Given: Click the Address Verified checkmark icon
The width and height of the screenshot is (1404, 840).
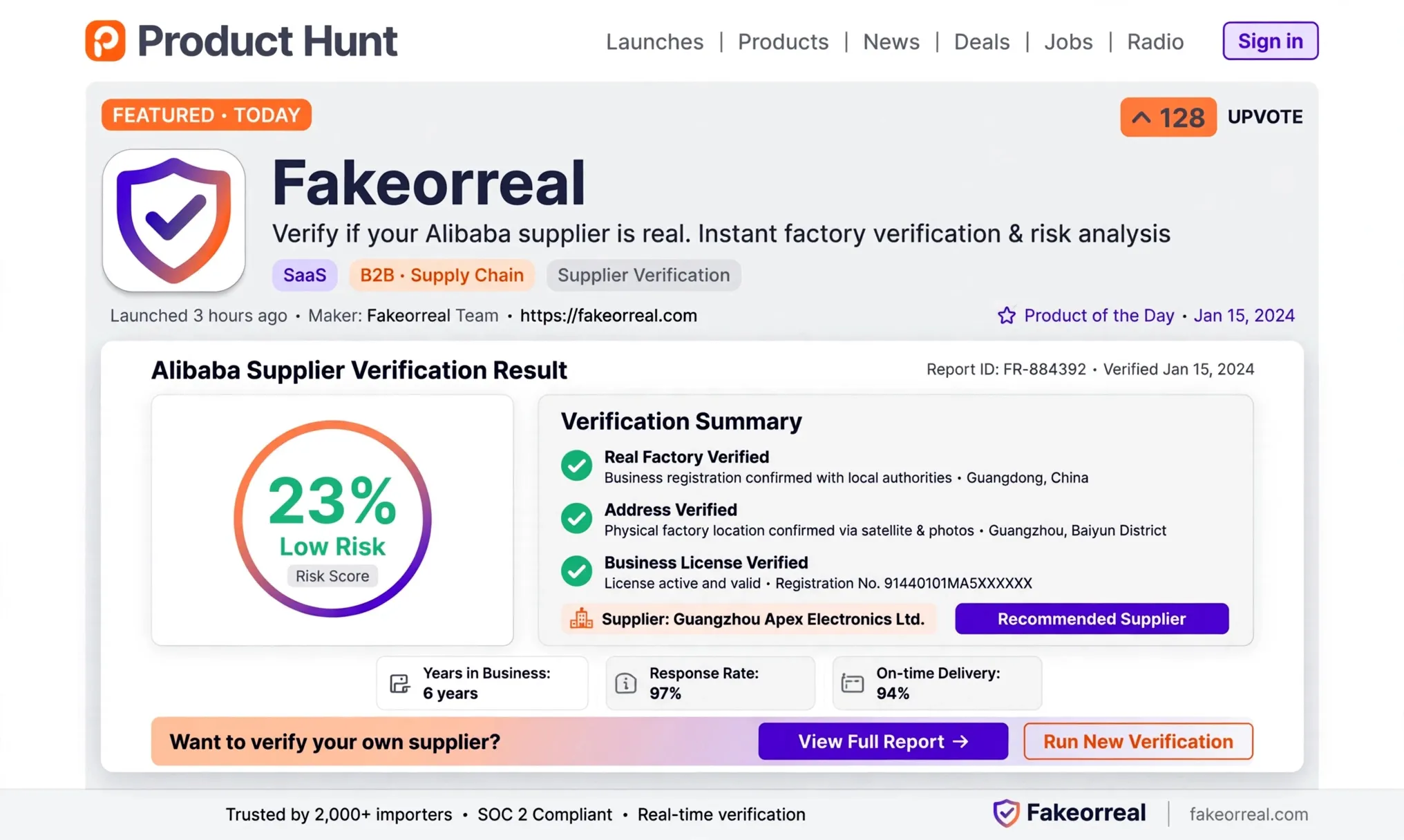Looking at the screenshot, I should [576, 518].
